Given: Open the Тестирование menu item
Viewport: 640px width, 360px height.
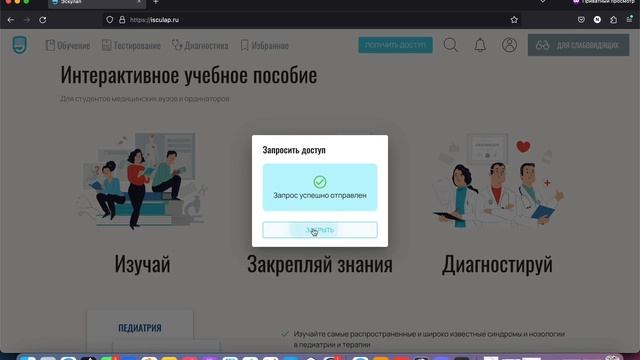Looking at the screenshot, I should click(131, 45).
